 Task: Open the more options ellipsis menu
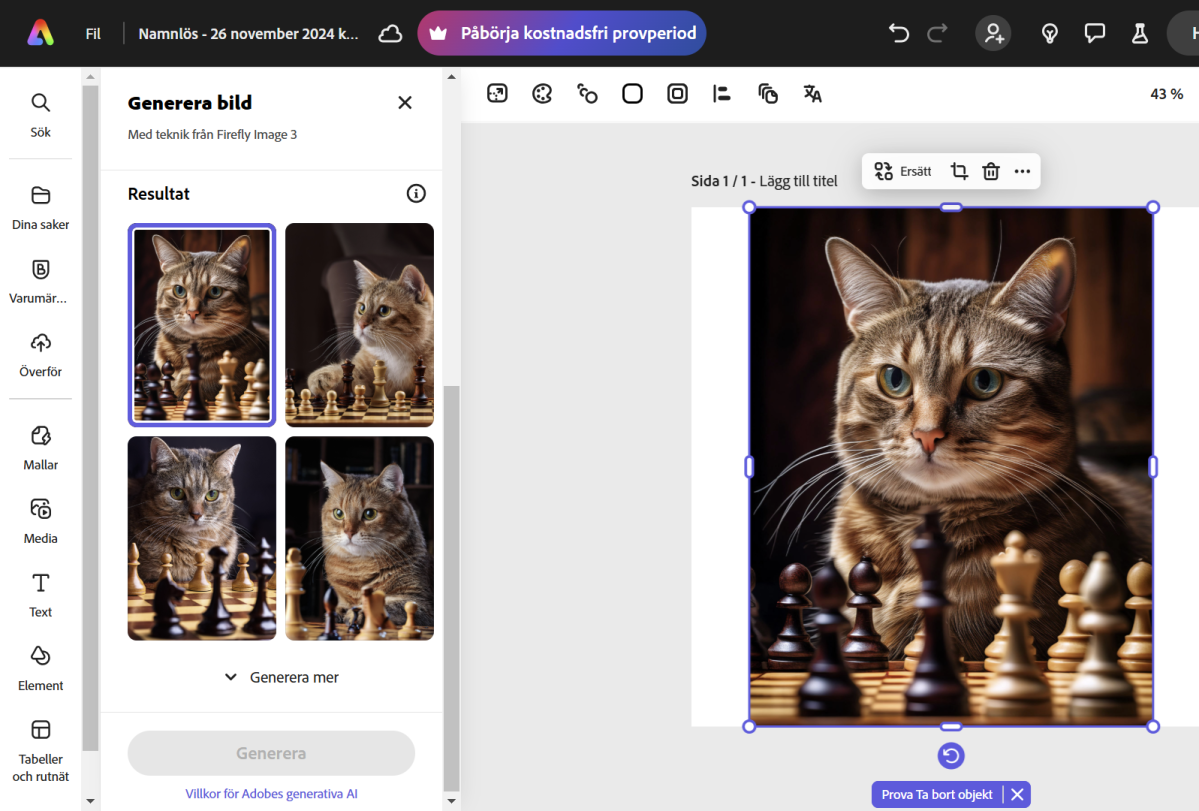pos(1022,171)
